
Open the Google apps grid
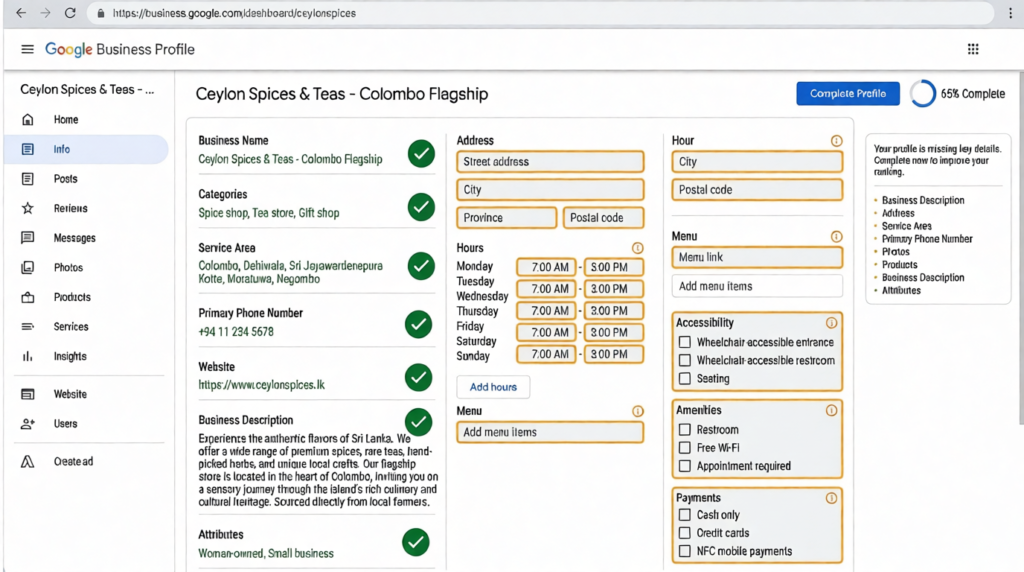click(x=973, y=50)
